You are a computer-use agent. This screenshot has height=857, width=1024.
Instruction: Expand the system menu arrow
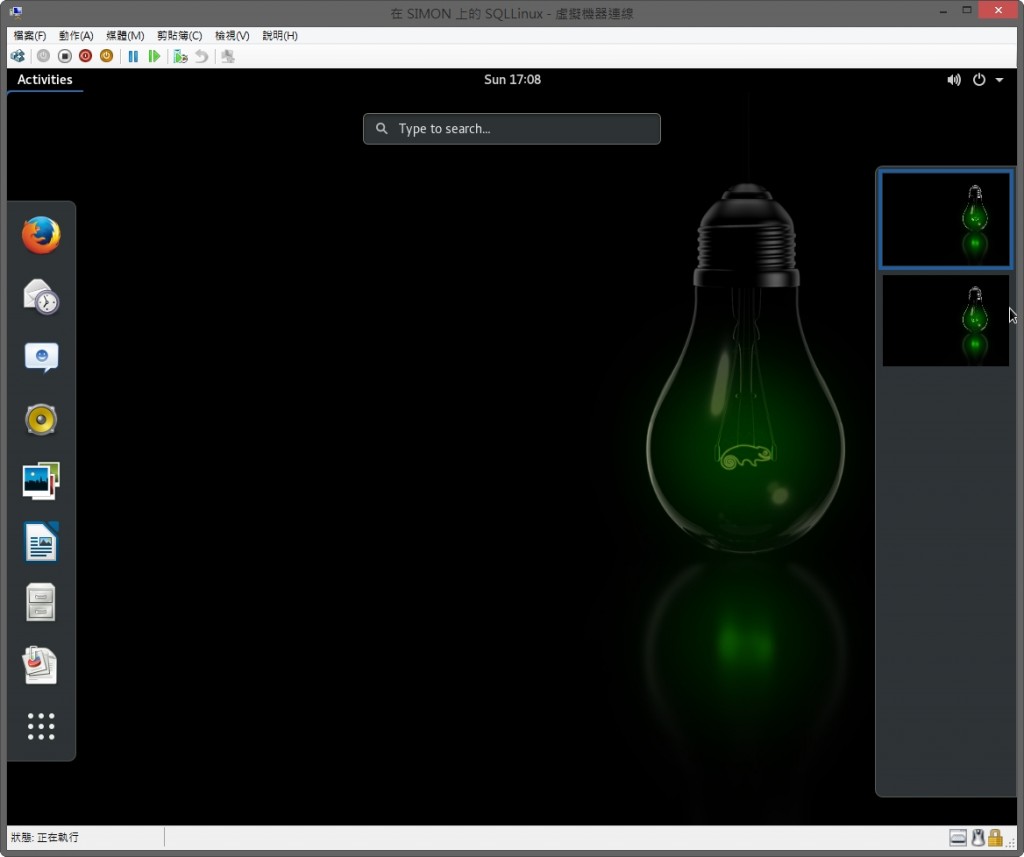[x=999, y=80]
